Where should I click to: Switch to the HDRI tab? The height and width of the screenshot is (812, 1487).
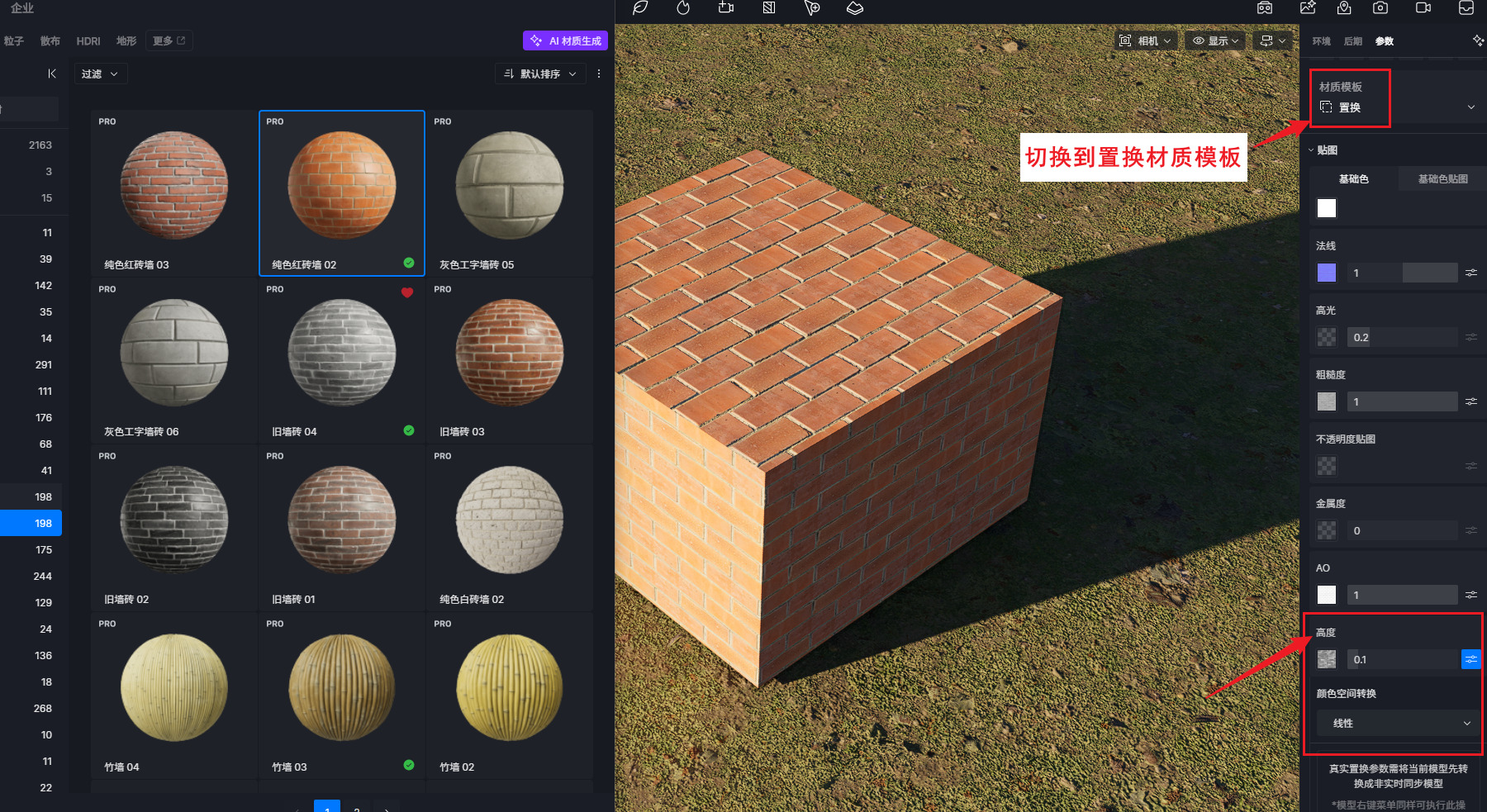(88, 41)
